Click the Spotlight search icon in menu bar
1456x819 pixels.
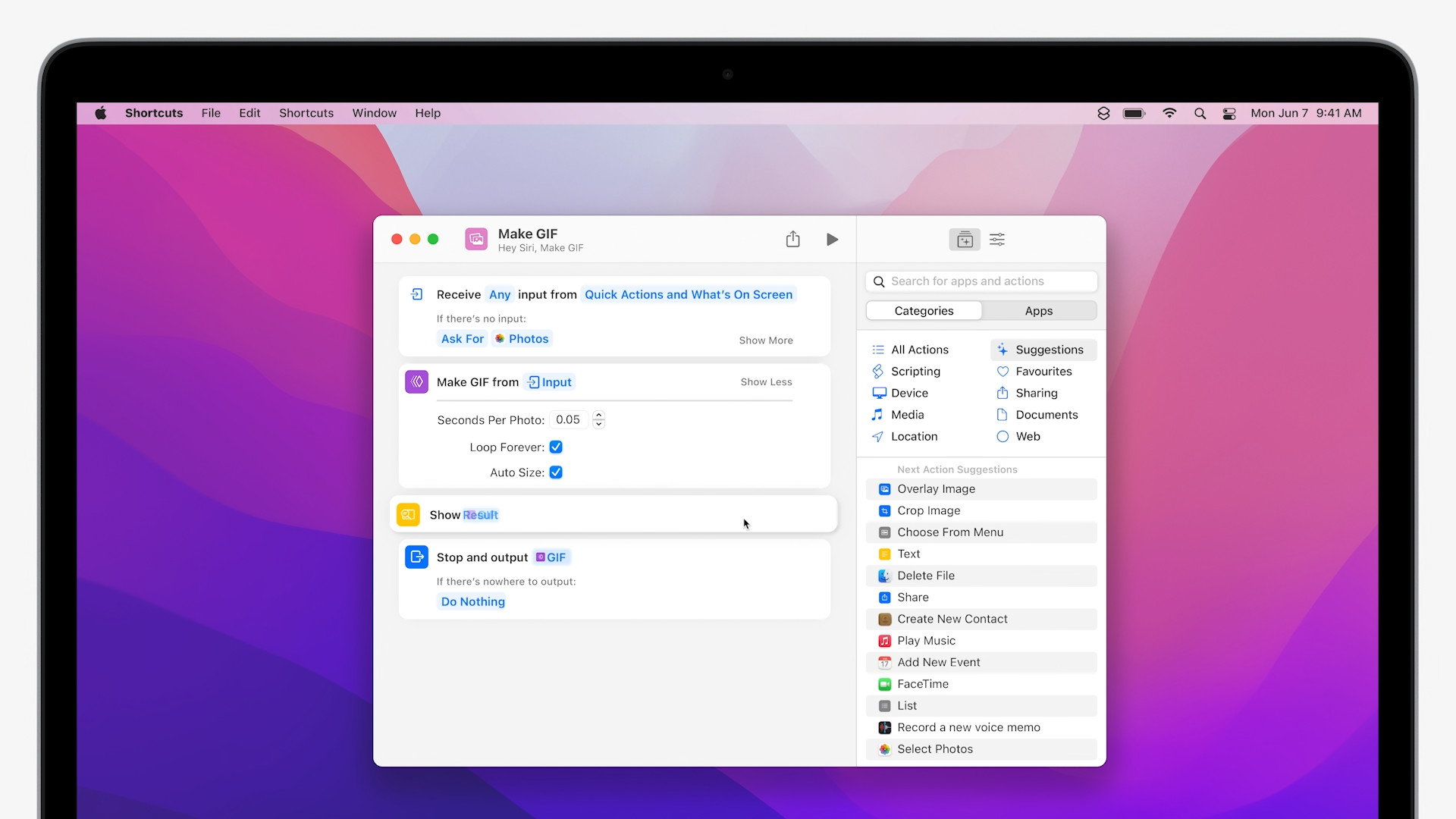pyautogui.click(x=1200, y=113)
